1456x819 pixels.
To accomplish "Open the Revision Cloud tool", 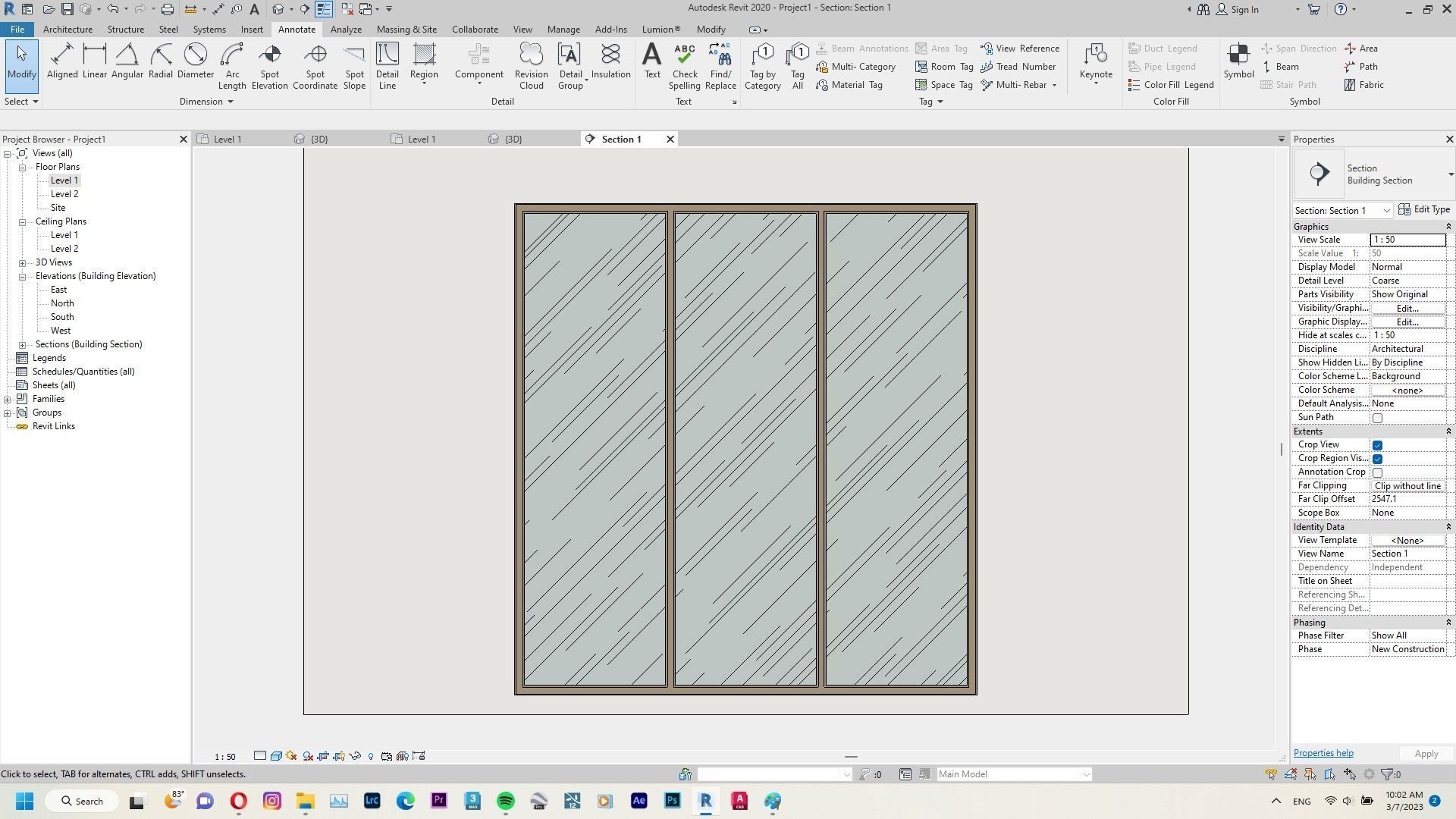I will tap(531, 64).
